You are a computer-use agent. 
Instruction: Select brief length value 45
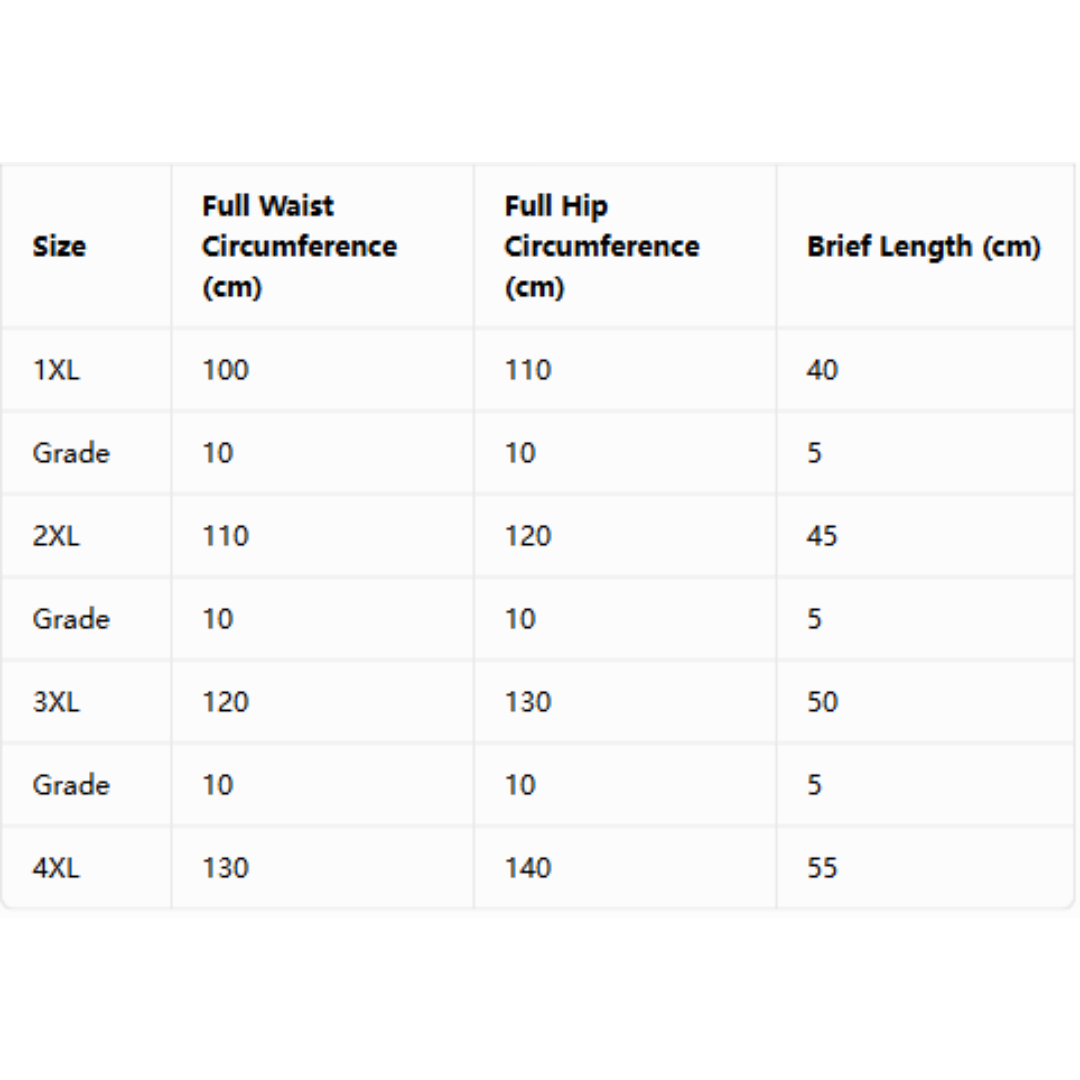(822, 536)
